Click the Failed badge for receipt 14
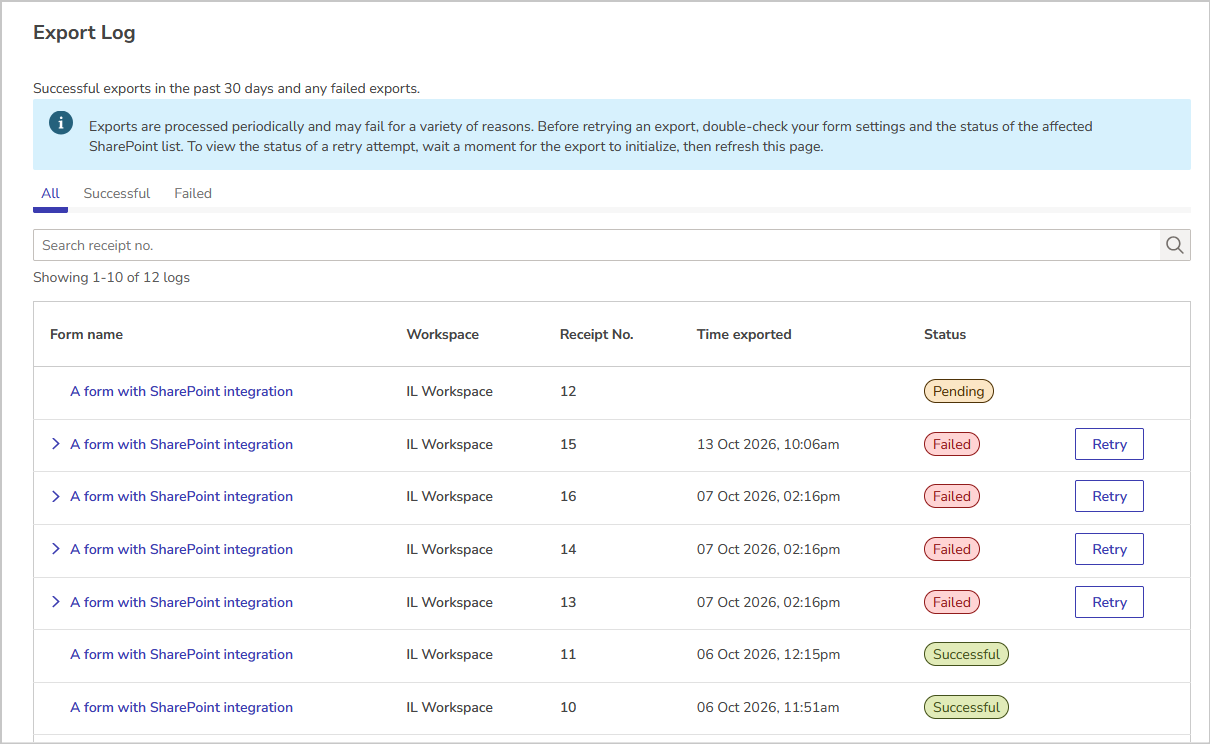 point(951,549)
